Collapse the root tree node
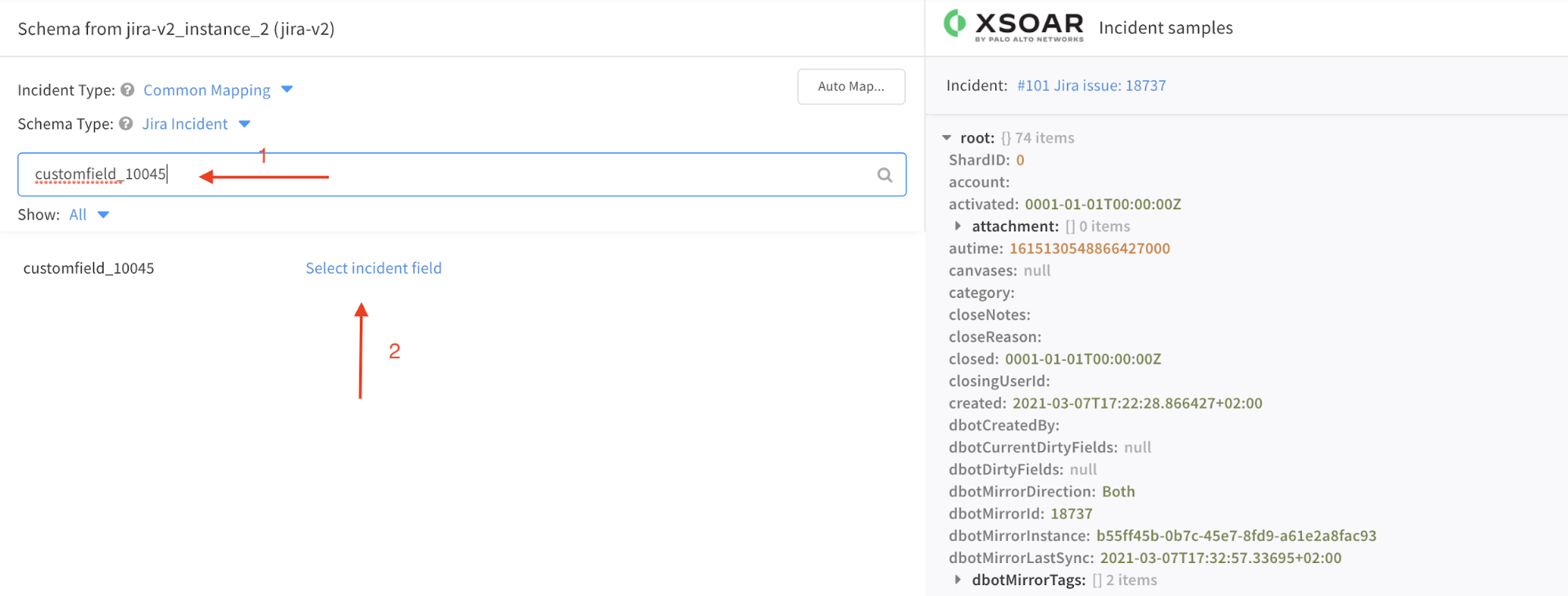Image resolution: width=1568 pixels, height=596 pixels. (947, 138)
